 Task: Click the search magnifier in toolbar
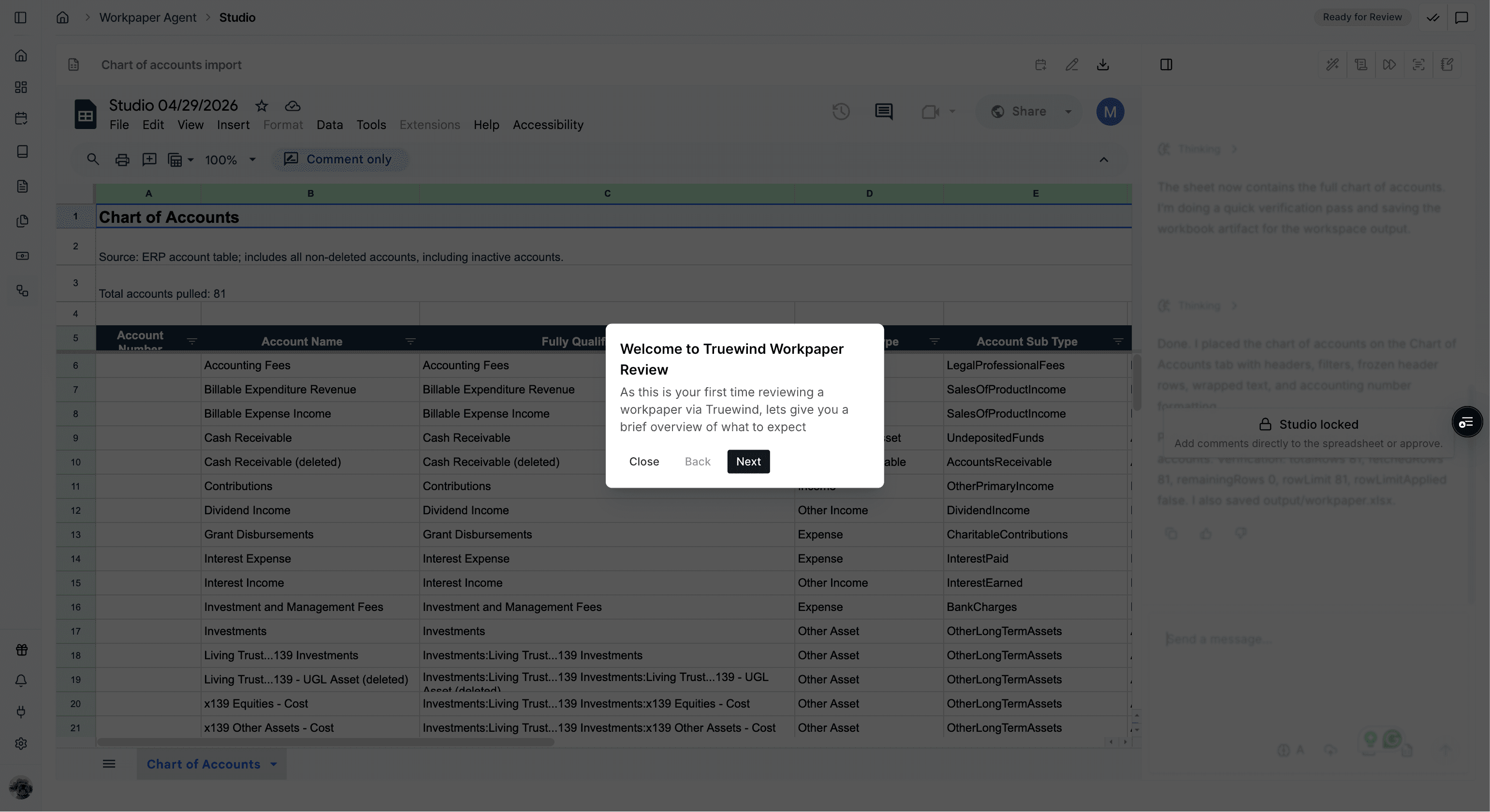coord(92,159)
